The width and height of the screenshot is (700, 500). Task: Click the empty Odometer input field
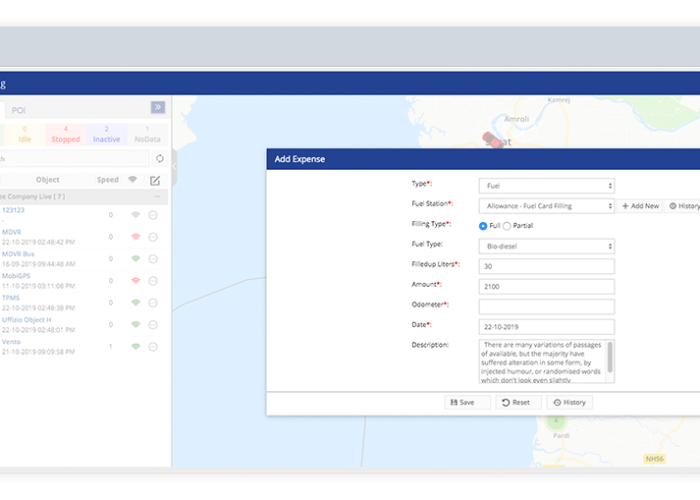coord(546,306)
